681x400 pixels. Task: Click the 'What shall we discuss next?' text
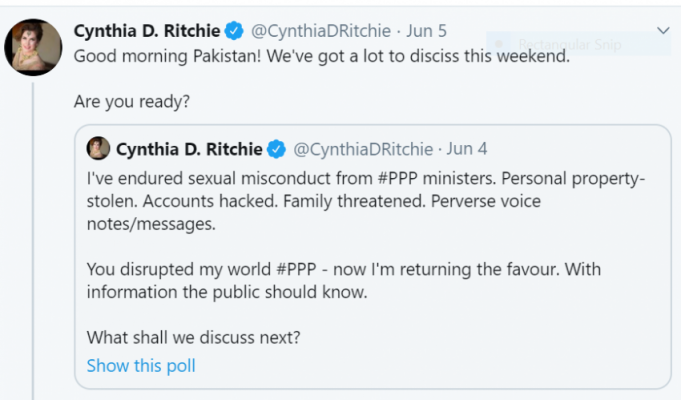(x=193, y=337)
